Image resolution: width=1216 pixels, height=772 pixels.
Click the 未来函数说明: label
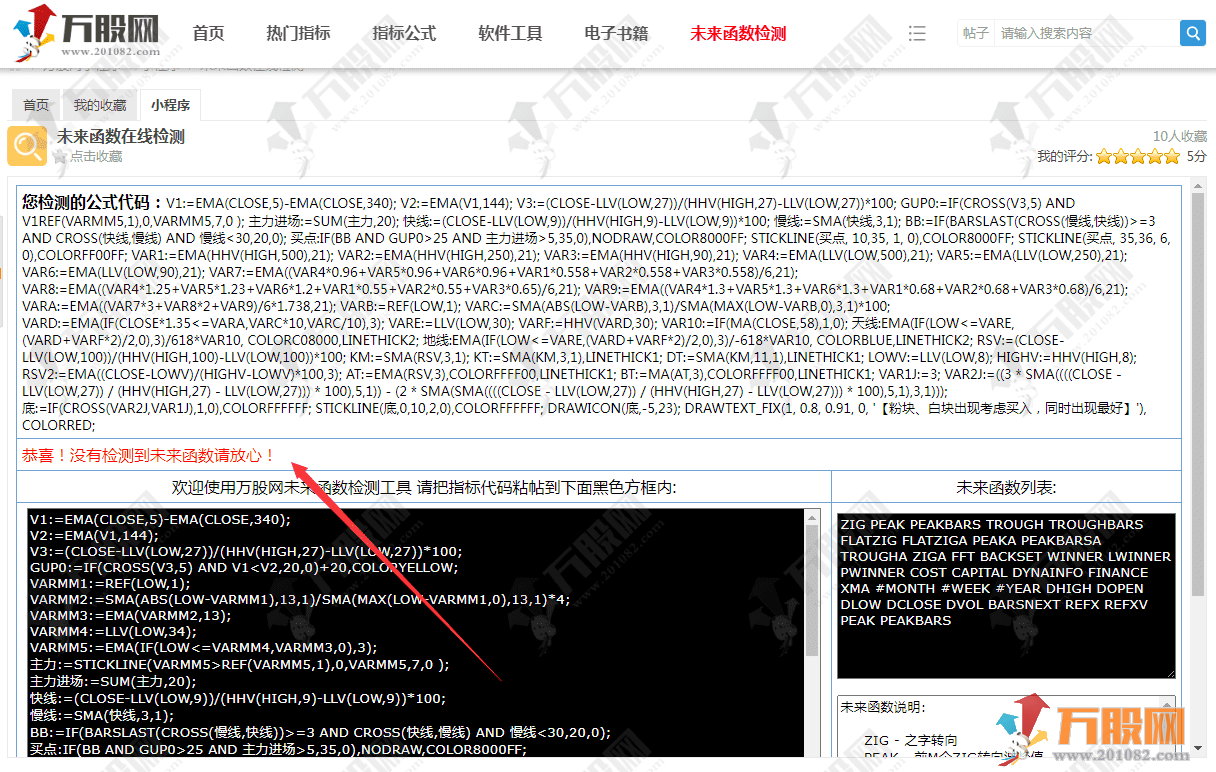click(x=883, y=707)
